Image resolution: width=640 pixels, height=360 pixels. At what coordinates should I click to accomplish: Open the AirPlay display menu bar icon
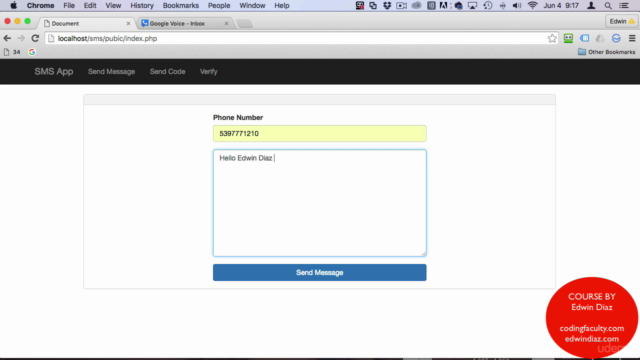click(x=472, y=5)
